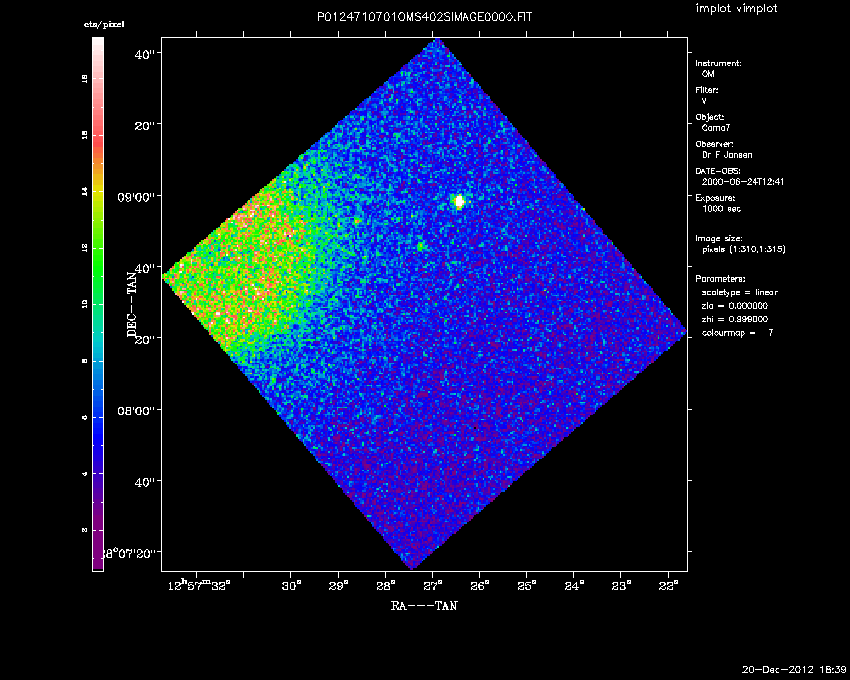The height and width of the screenshot is (680, 850).
Task: Click the vertical colour bar scale
Action: click(x=98, y=304)
